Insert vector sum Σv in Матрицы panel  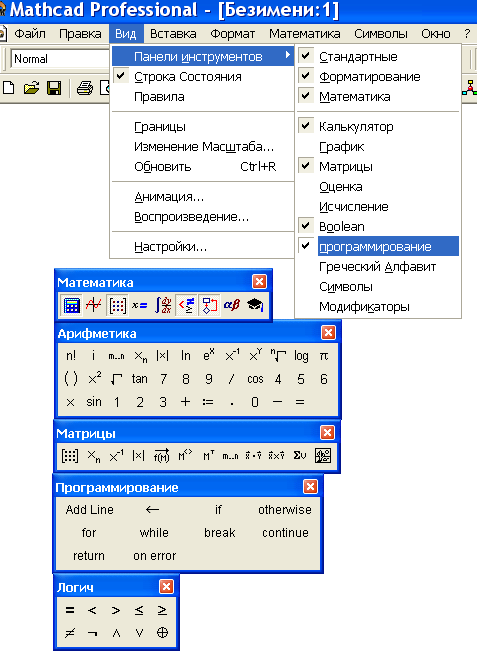point(300,456)
